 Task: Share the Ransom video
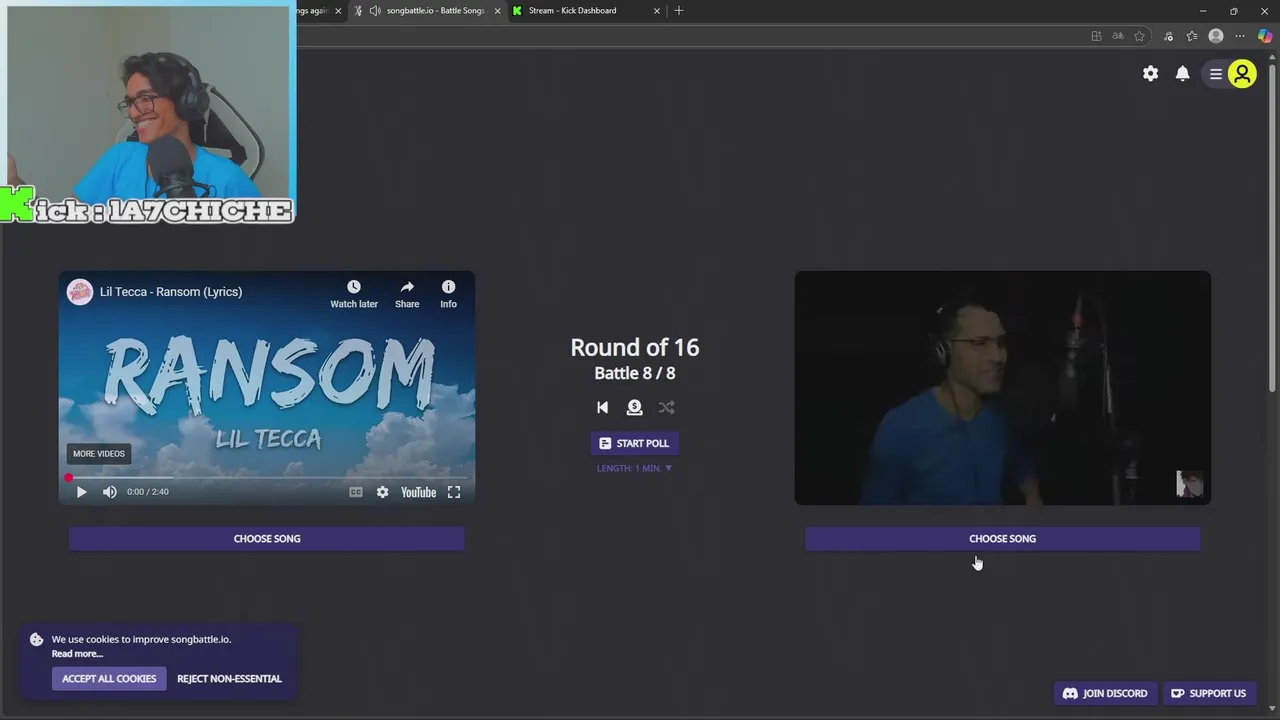click(407, 294)
